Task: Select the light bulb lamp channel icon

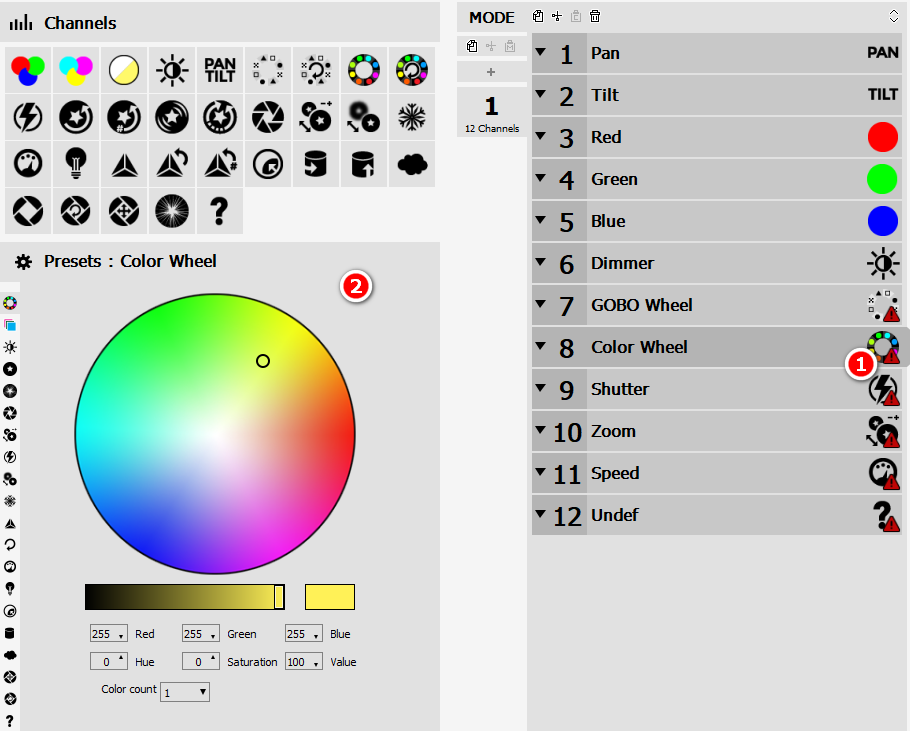Action: (x=75, y=164)
